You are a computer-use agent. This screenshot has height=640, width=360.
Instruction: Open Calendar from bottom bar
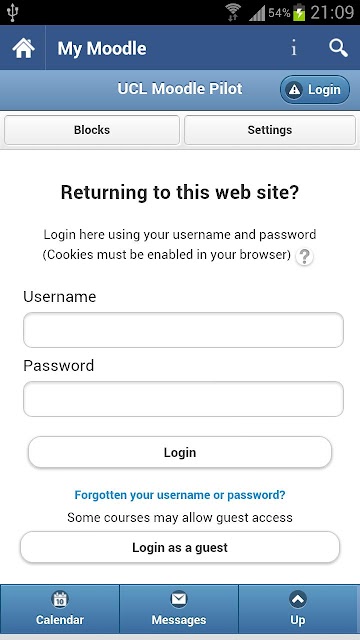pos(60,609)
